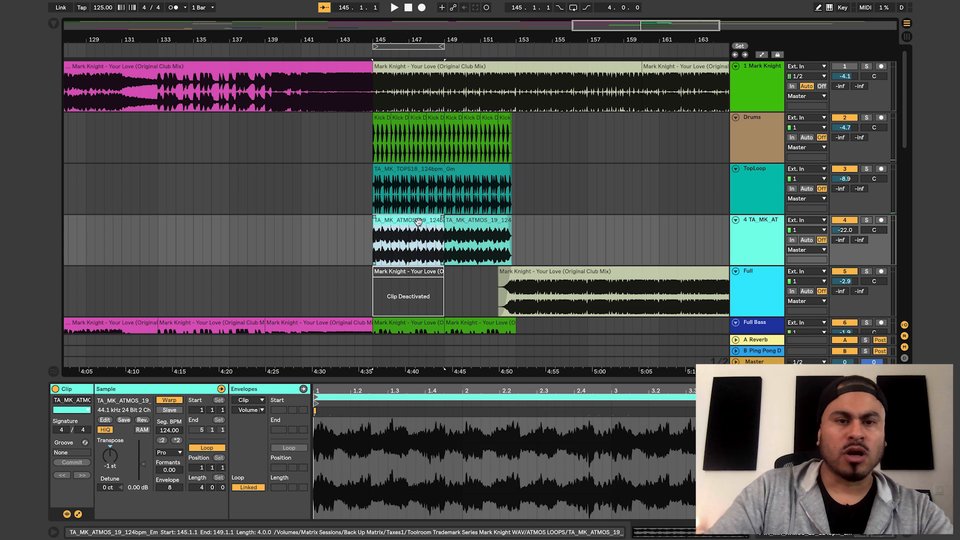Fold the TopLoop track
The image size is (960, 540).
click(736, 168)
